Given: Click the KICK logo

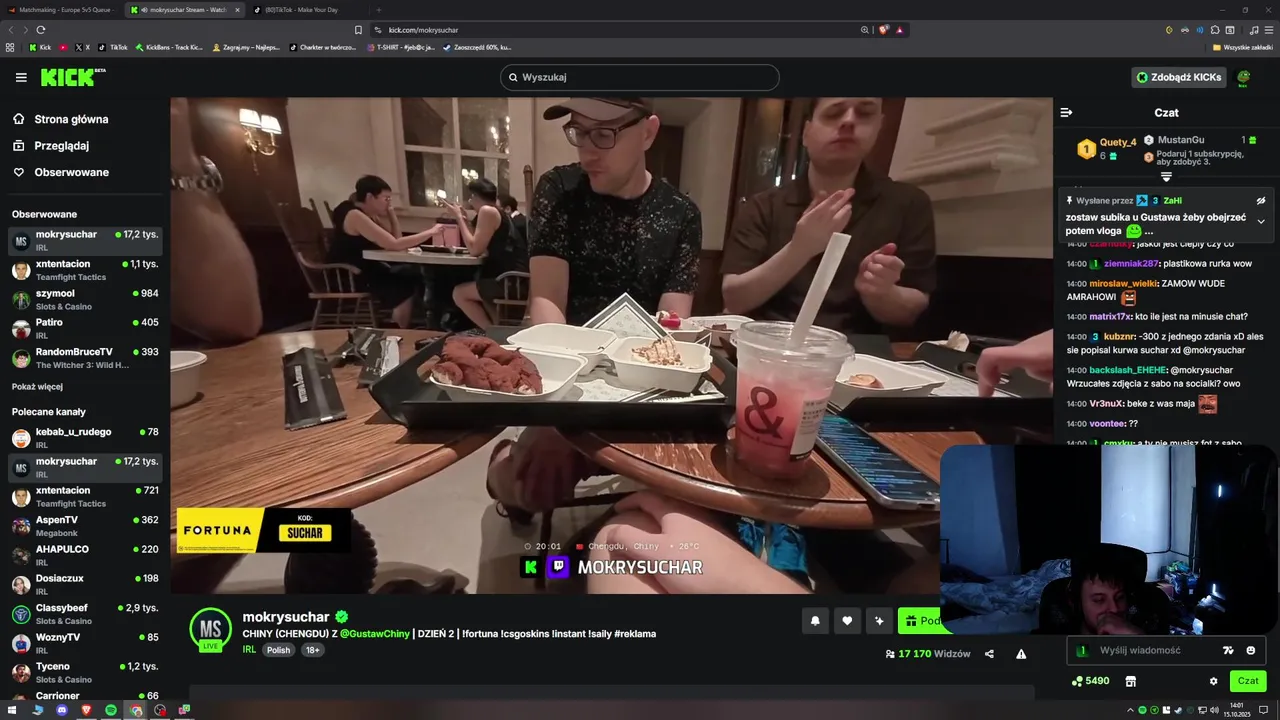Looking at the screenshot, I should [72, 77].
